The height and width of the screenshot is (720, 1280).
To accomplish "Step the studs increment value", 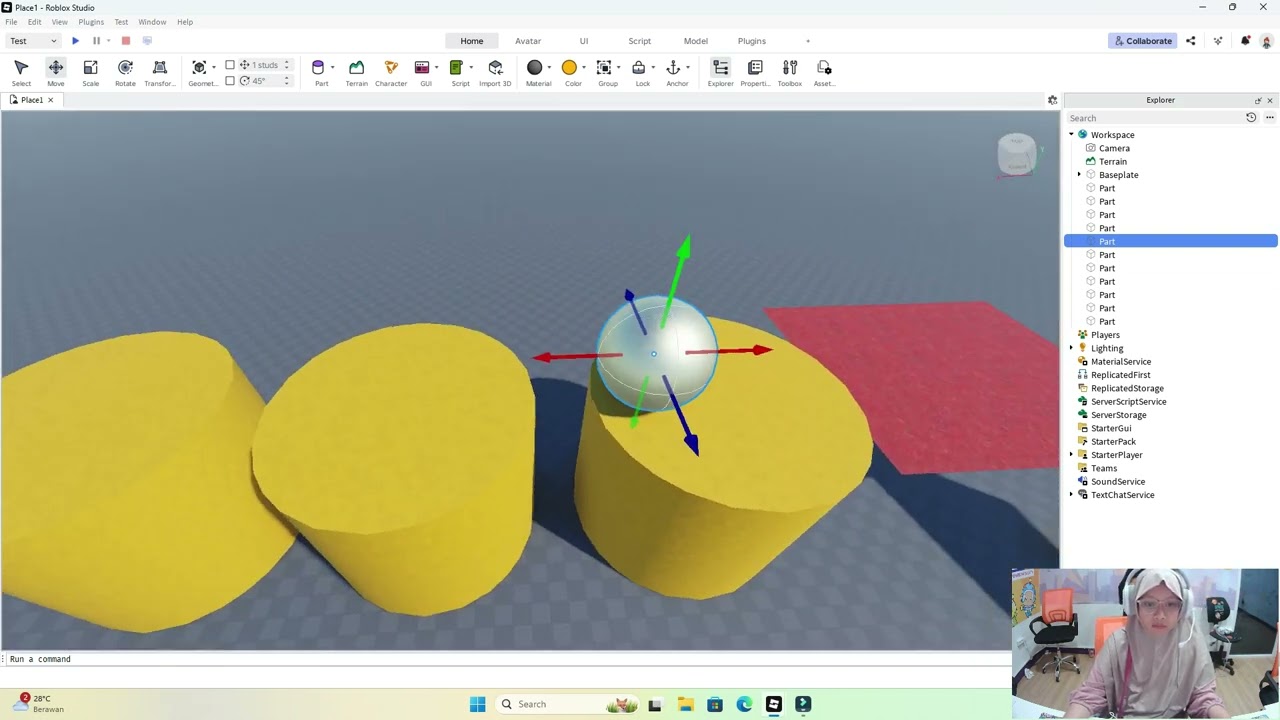I will 287,65.
